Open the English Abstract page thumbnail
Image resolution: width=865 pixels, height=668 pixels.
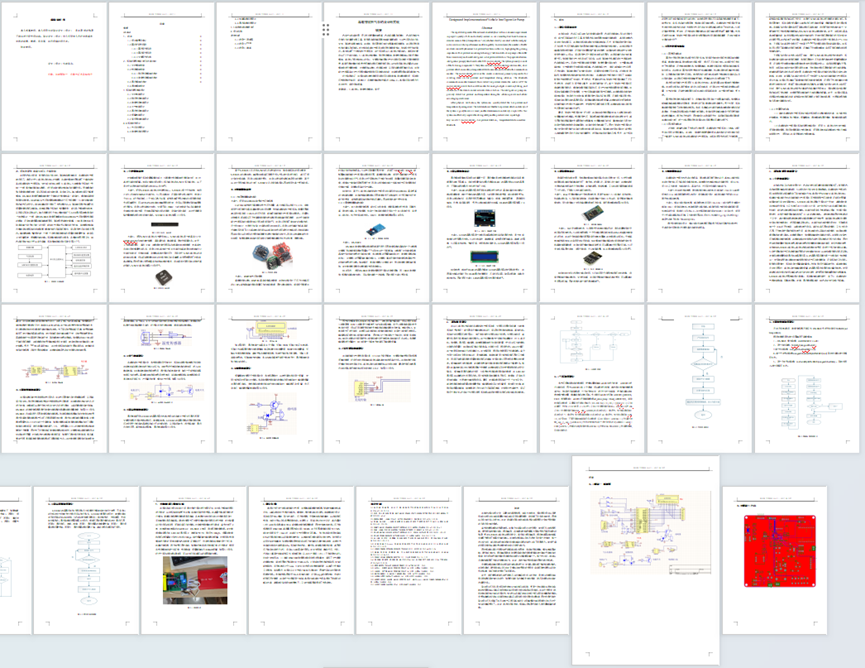click(x=484, y=77)
